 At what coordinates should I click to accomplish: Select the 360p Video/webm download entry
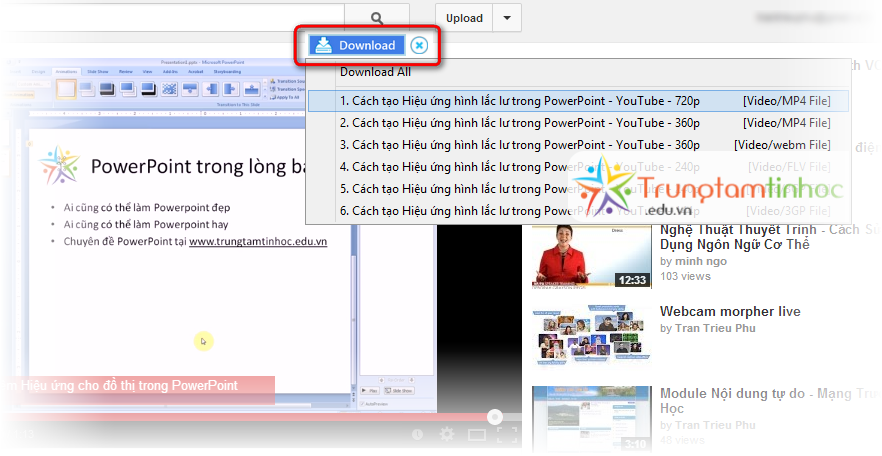click(578, 145)
